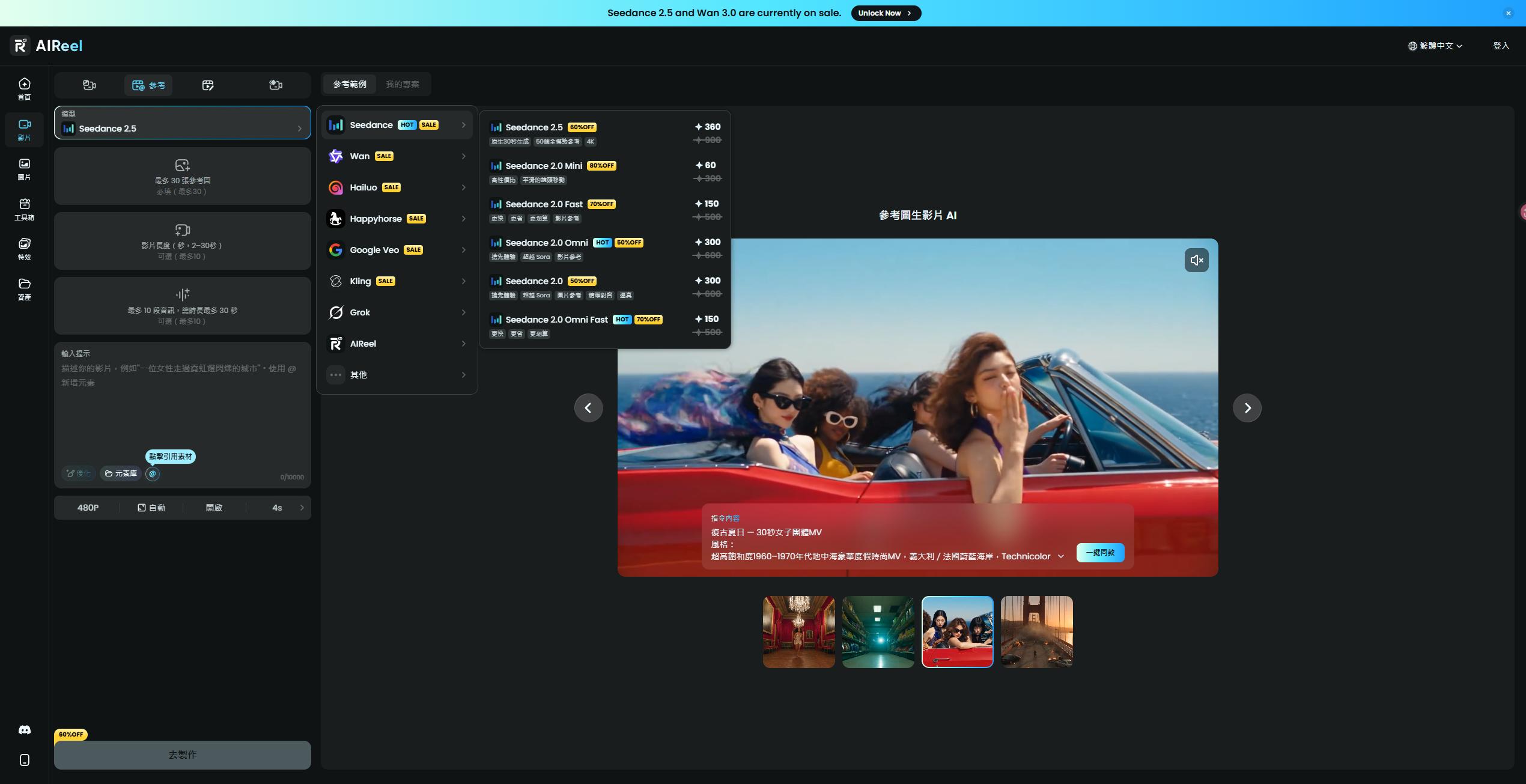1526x784 pixels.
Task: Select the fourth generation mode tab icon
Action: click(276, 85)
